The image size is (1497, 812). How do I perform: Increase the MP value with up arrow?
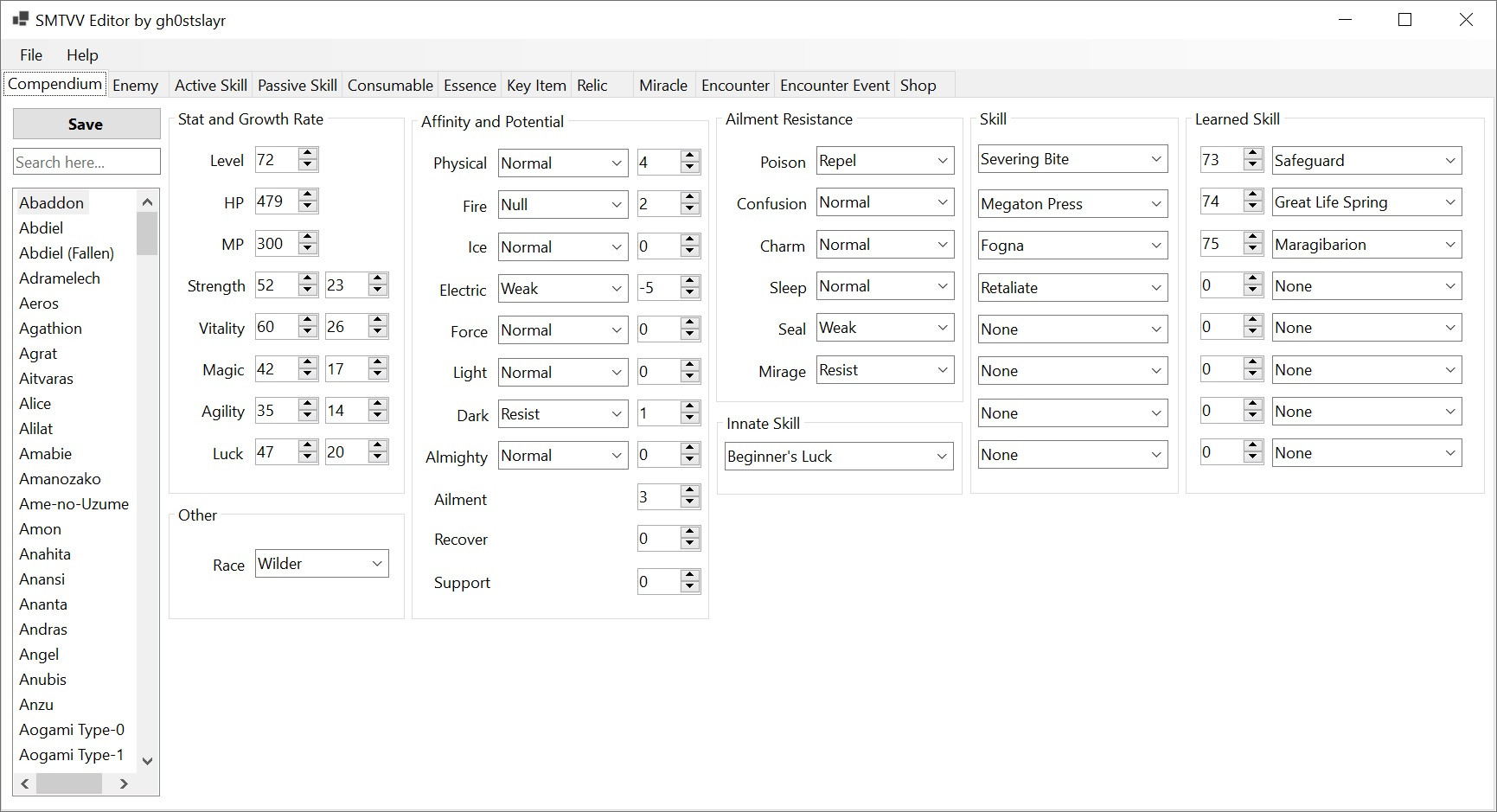(308, 237)
